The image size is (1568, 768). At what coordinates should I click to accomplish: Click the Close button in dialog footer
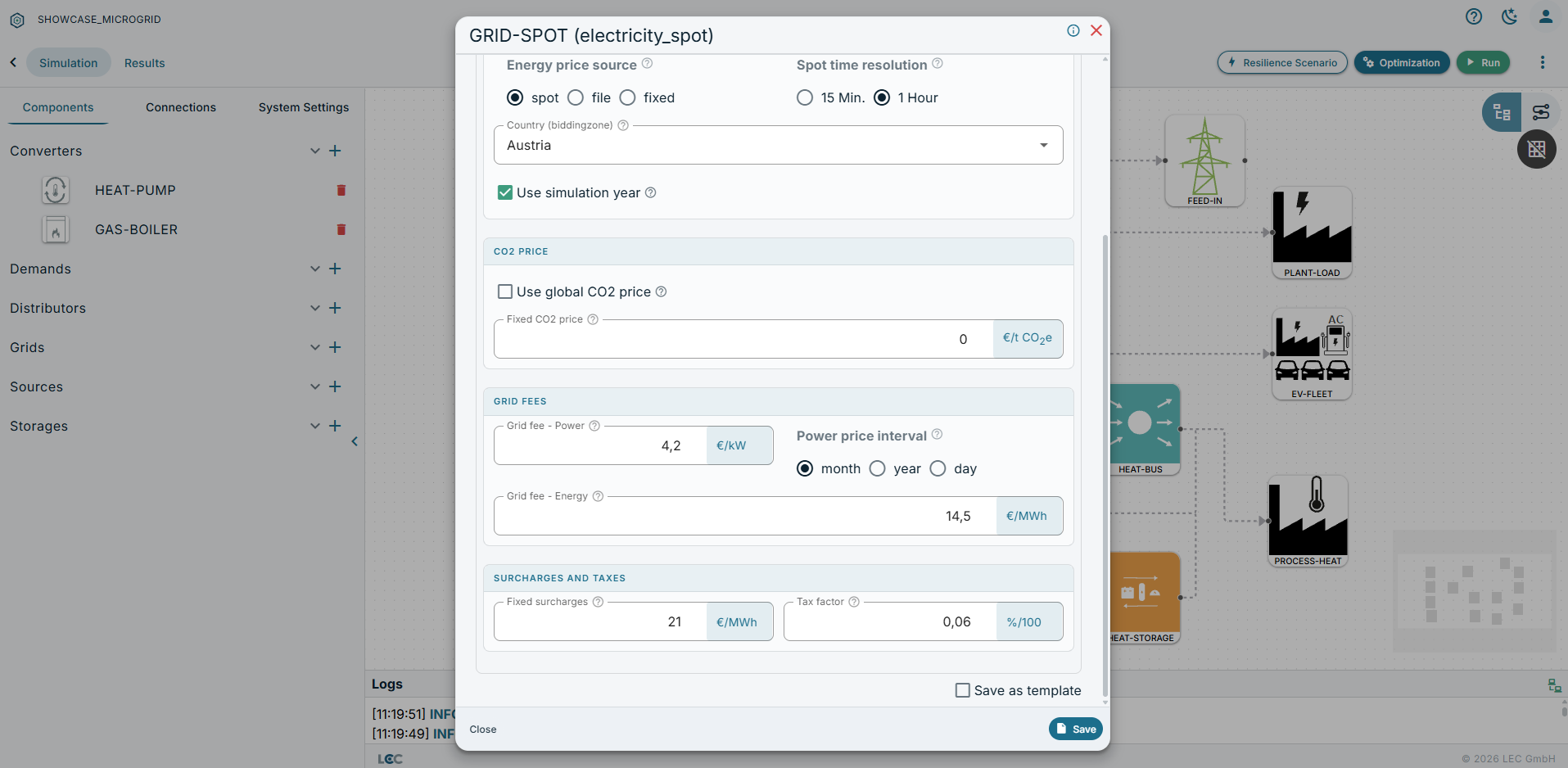[x=483, y=730]
